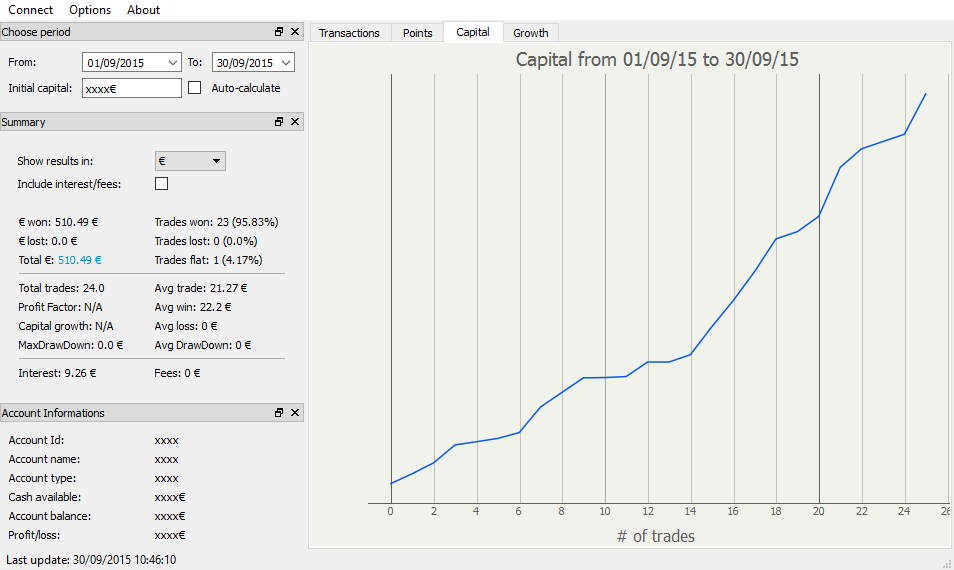Close the Choose period panel
This screenshot has width=954, height=570.
pyautogui.click(x=295, y=32)
